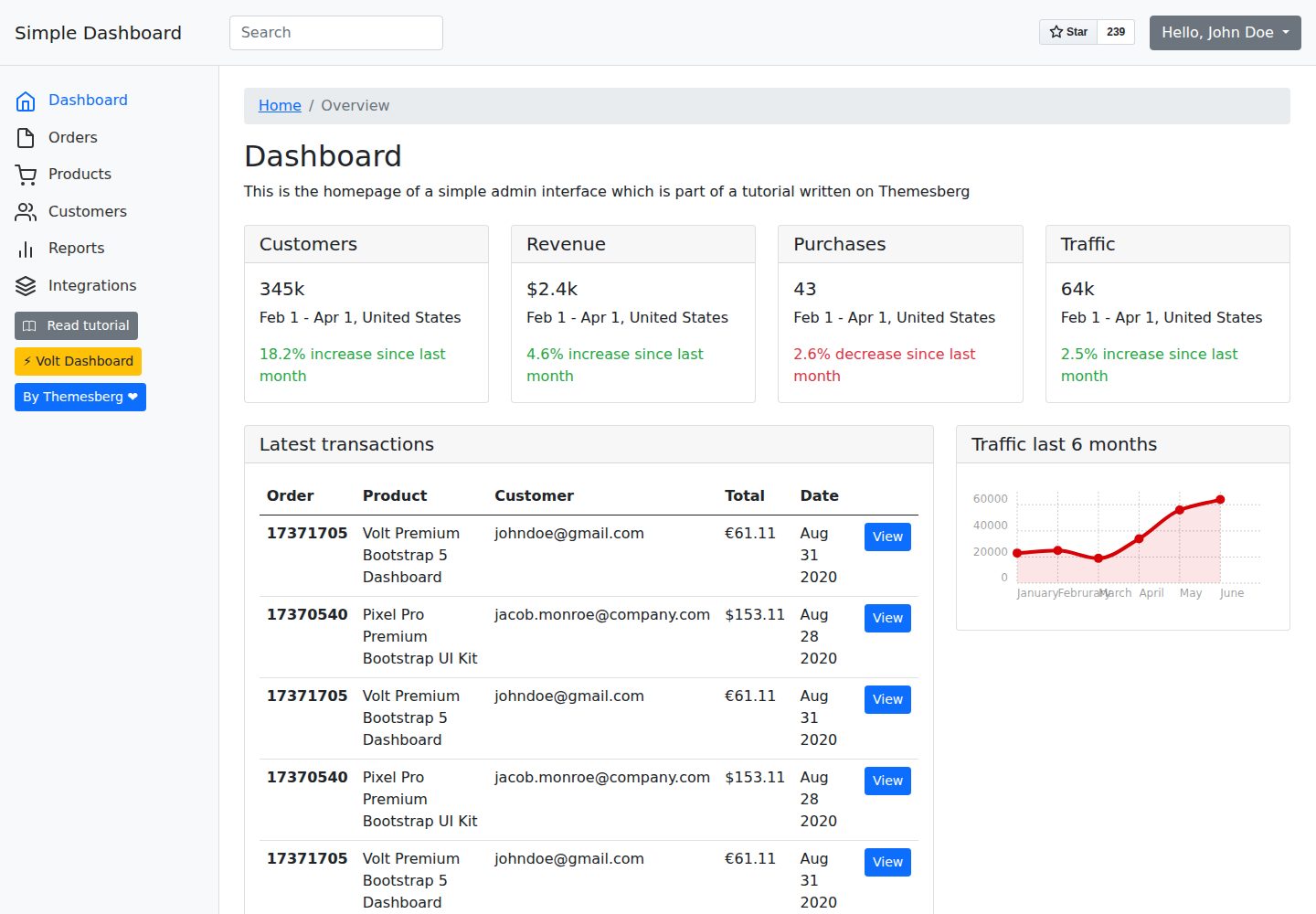Screen dimensions: 1316x914
Task: Click the Integrations layers icon
Action: pyautogui.click(x=26, y=286)
